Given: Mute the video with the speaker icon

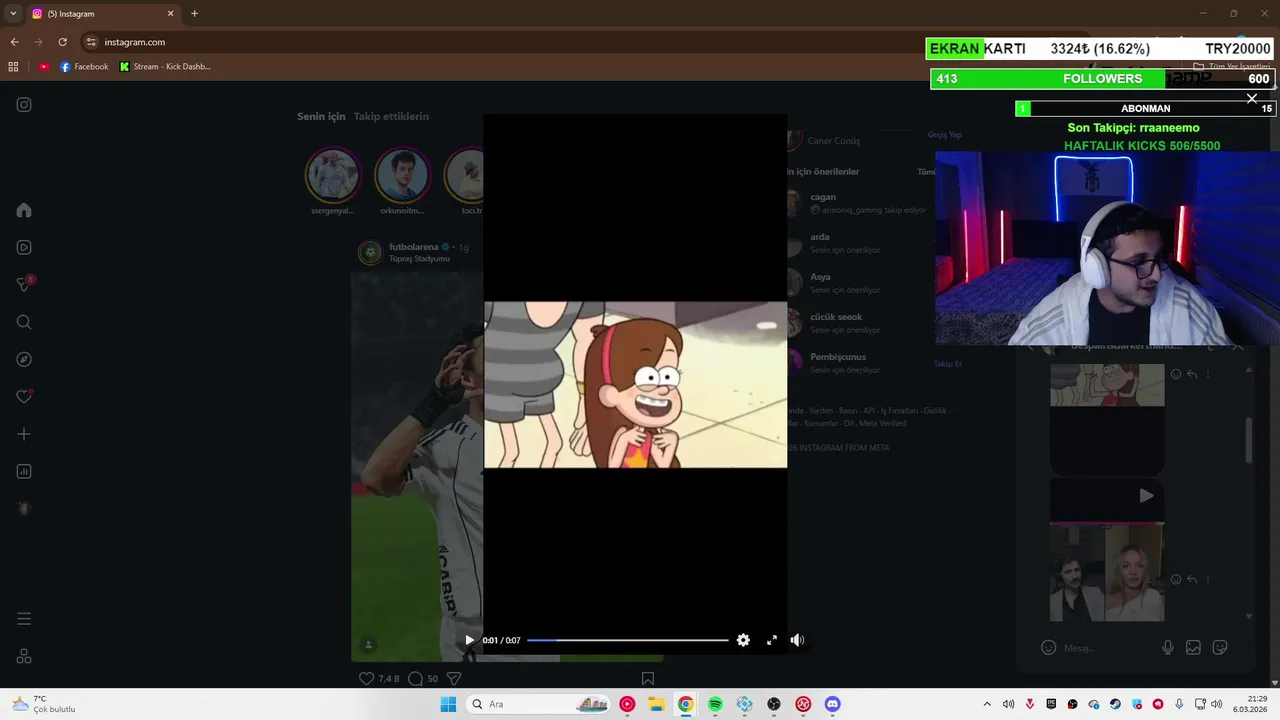Looking at the screenshot, I should tap(797, 640).
